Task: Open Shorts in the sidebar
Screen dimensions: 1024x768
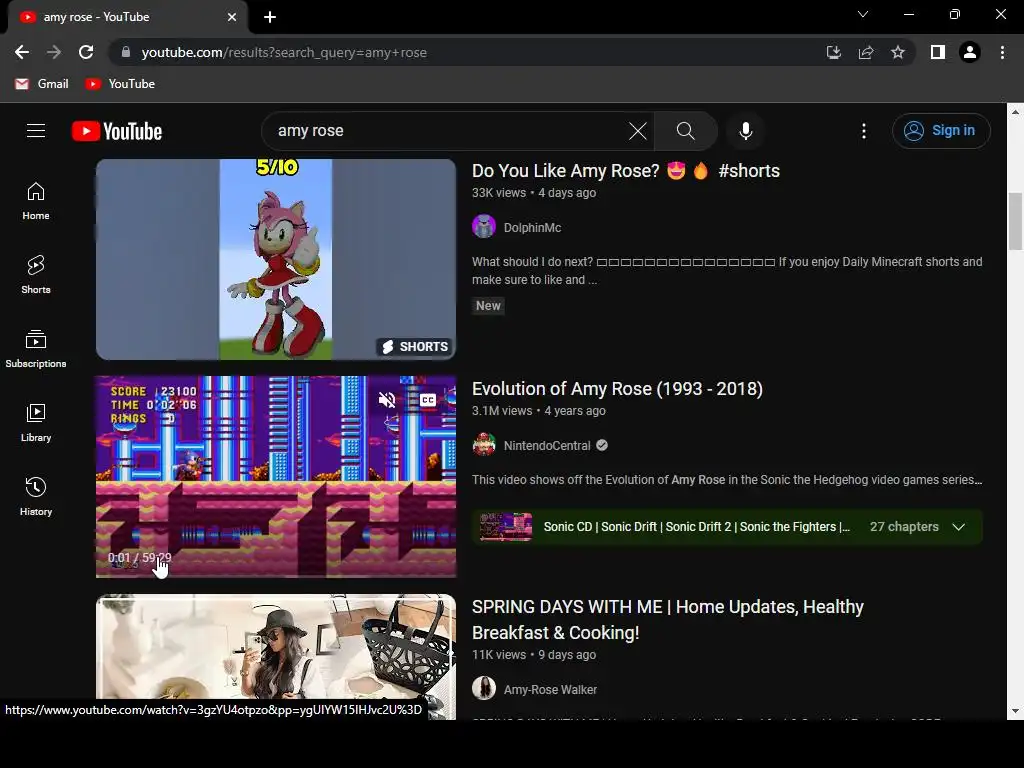Action: (x=36, y=275)
